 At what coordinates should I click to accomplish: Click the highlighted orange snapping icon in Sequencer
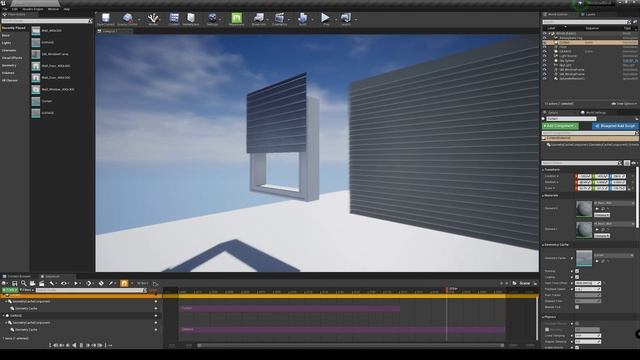124,283
